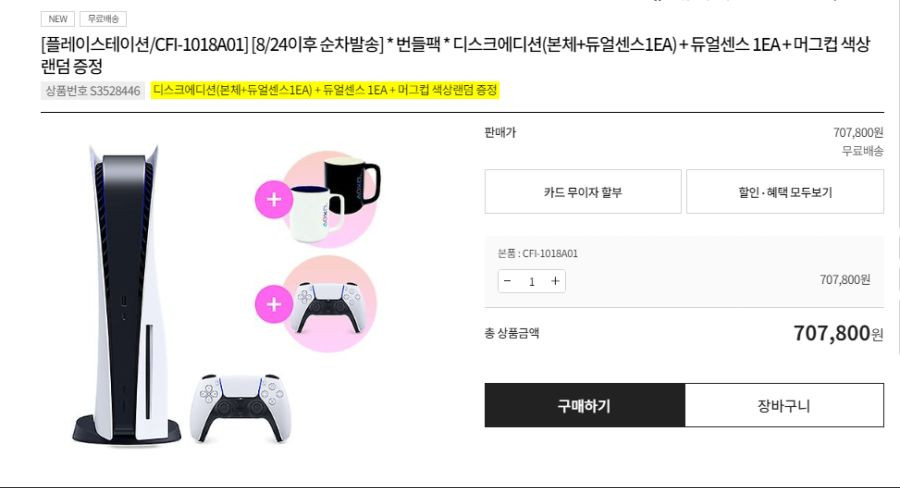Screen dimensions: 900x488
Task: Click the 구매하기 buy button
Action: (584, 405)
